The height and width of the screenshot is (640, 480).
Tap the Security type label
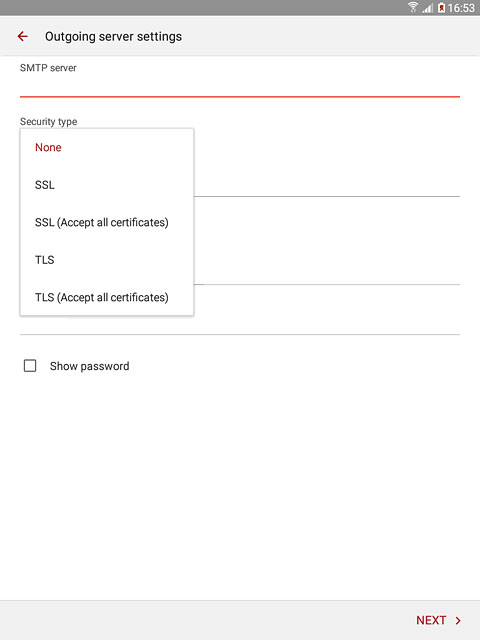[x=49, y=122]
